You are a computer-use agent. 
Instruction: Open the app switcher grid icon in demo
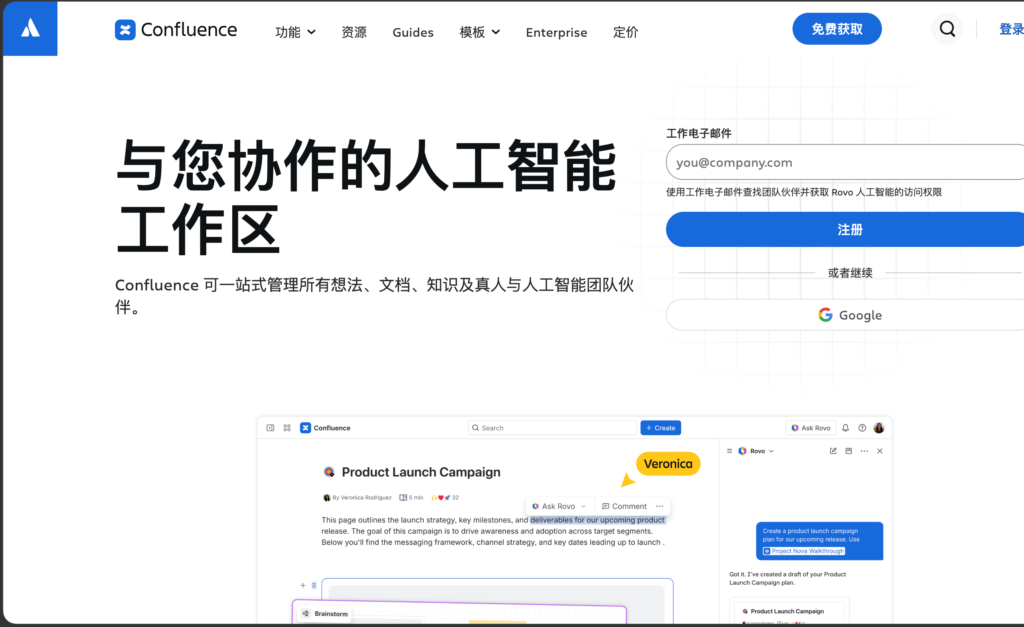(x=287, y=428)
